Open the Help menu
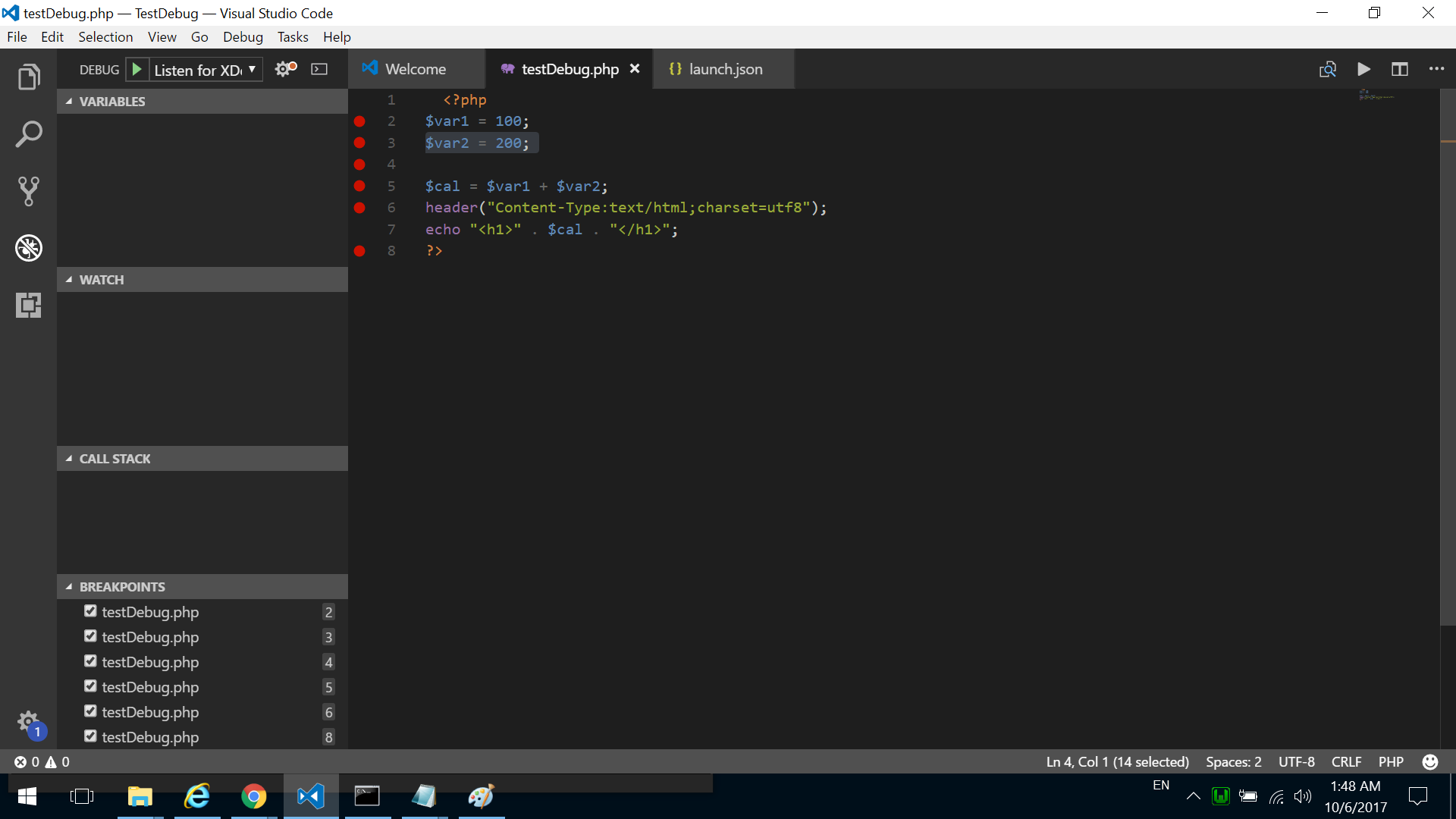This screenshot has height=819, width=1456. click(x=337, y=37)
